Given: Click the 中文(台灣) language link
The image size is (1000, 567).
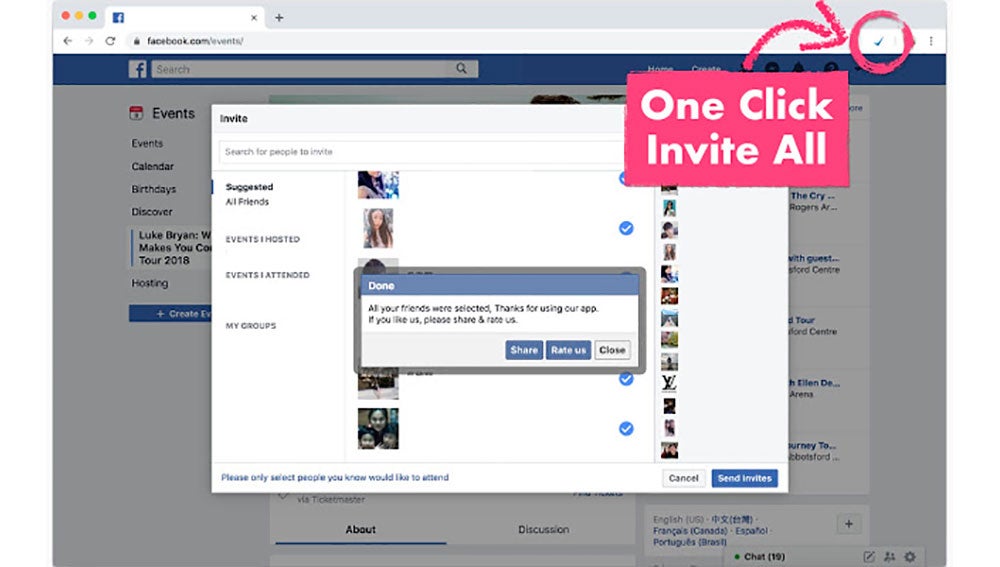Looking at the screenshot, I should [732, 519].
